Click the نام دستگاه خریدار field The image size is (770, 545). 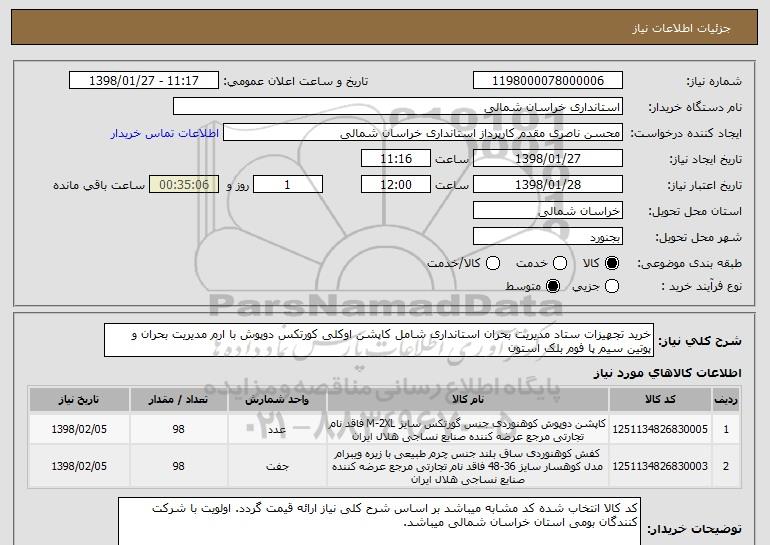(x=398, y=107)
